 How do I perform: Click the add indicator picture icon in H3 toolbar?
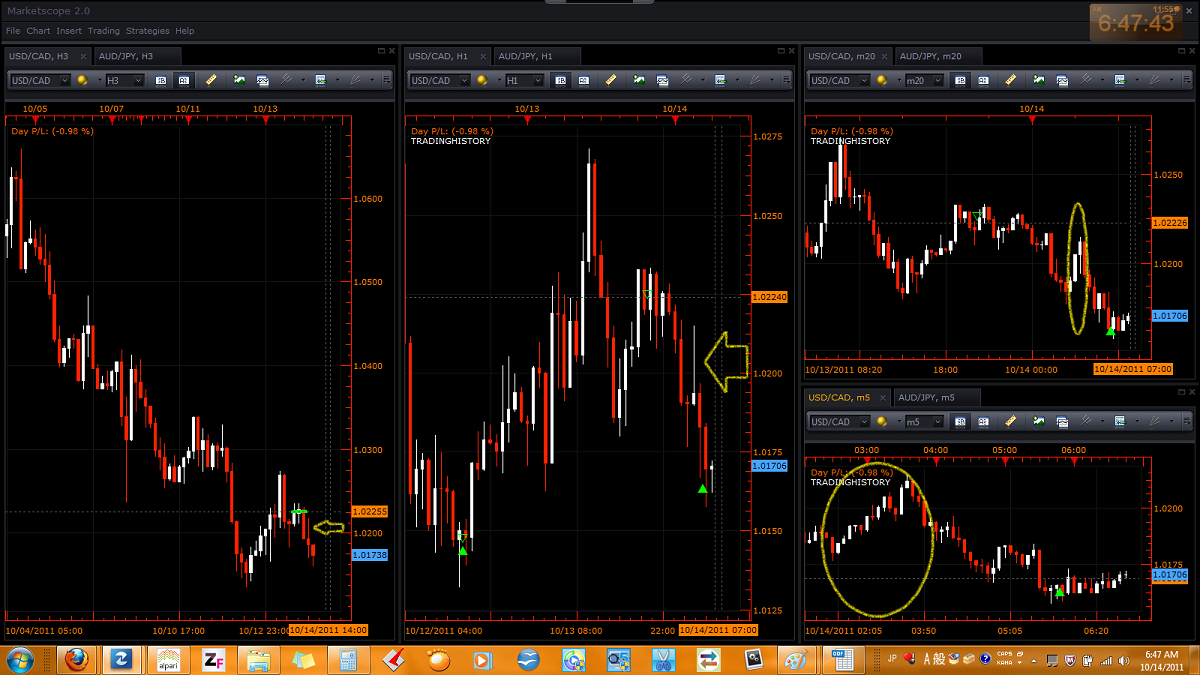240,80
